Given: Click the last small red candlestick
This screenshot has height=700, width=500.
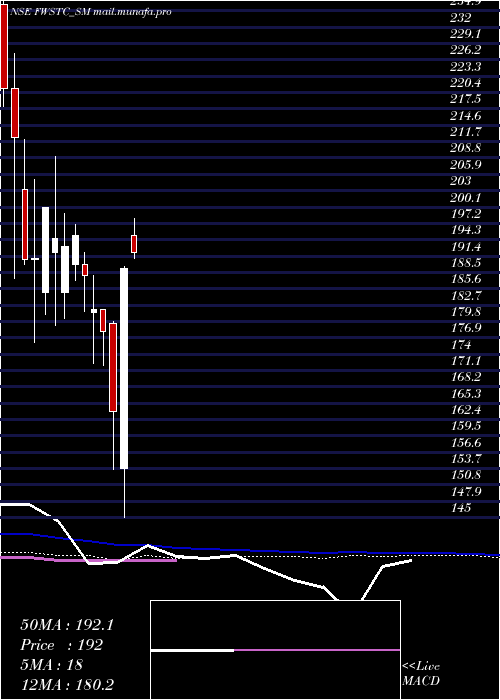Looking at the screenshot, I should click(134, 244).
